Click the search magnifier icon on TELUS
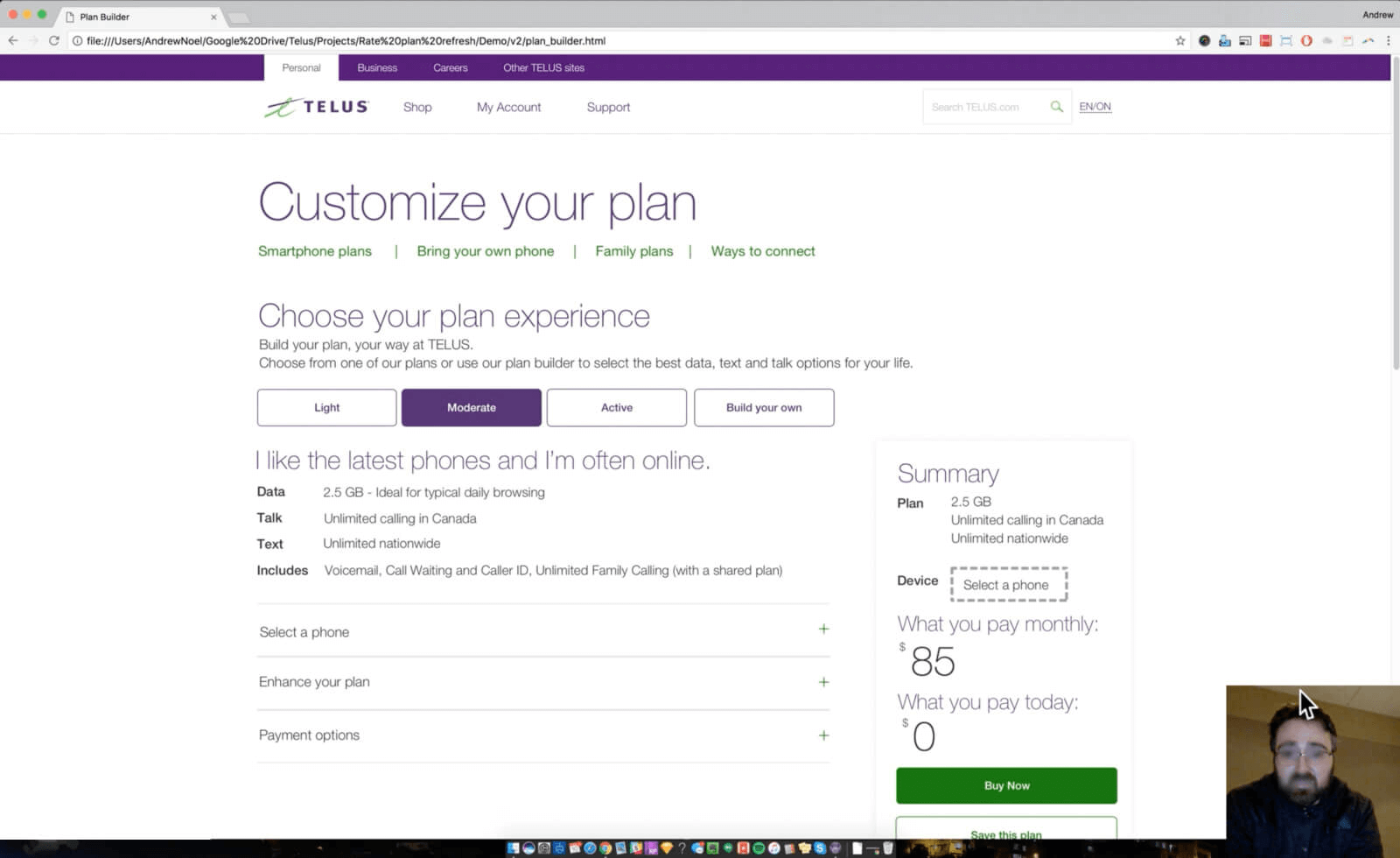Image resolution: width=1400 pixels, height=858 pixels. (1057, 107)
